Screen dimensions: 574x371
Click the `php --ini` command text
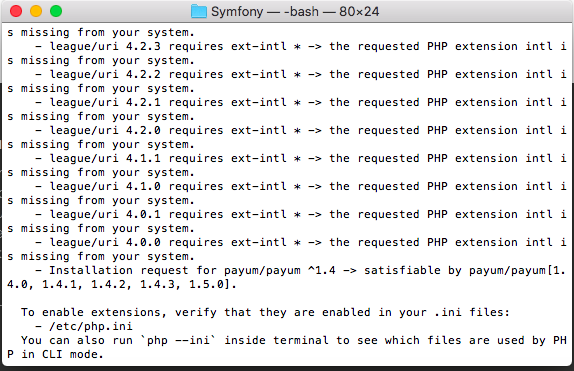178,341
